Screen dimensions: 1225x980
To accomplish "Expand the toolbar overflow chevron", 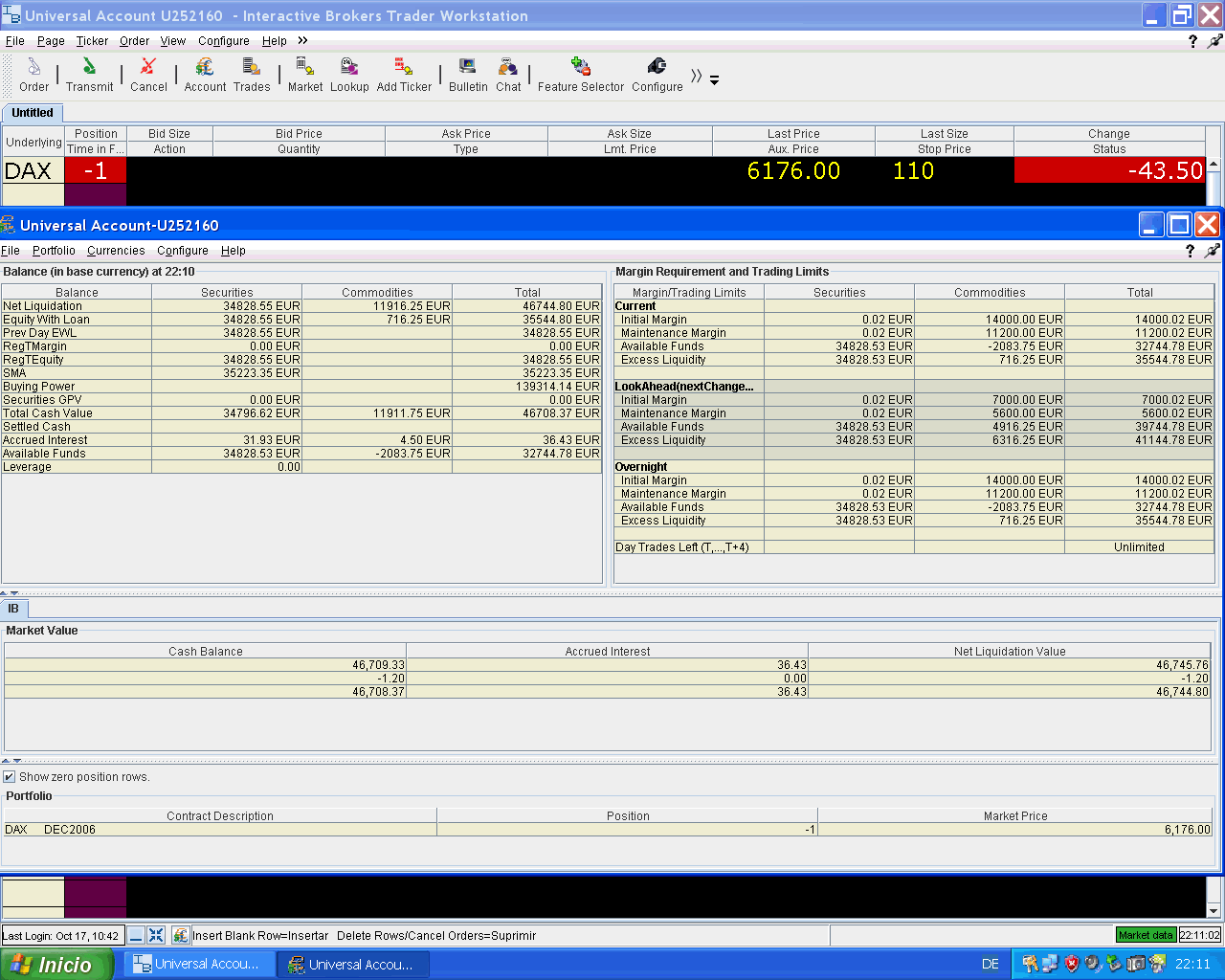I will [x=697, y=77].
